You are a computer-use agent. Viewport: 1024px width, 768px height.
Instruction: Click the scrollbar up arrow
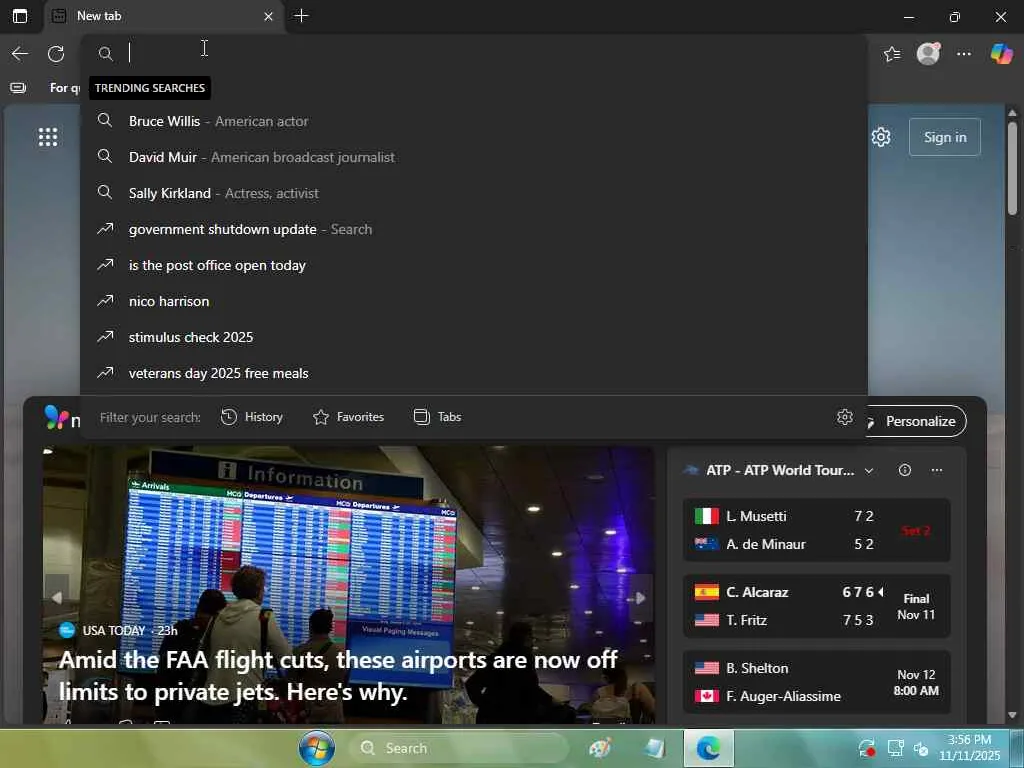coord(1012,113)
